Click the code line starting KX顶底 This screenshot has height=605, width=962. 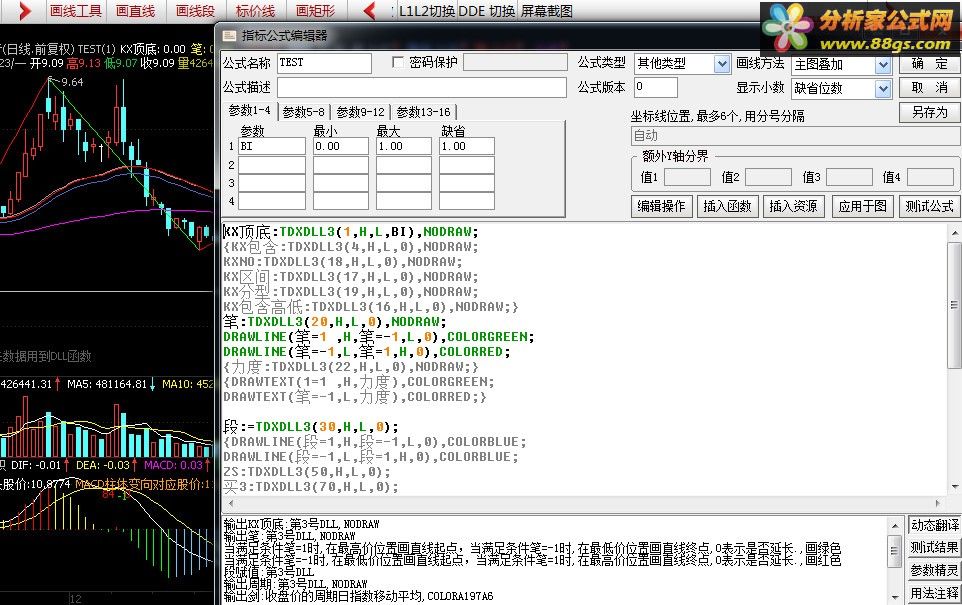click(x=350, y=232)
